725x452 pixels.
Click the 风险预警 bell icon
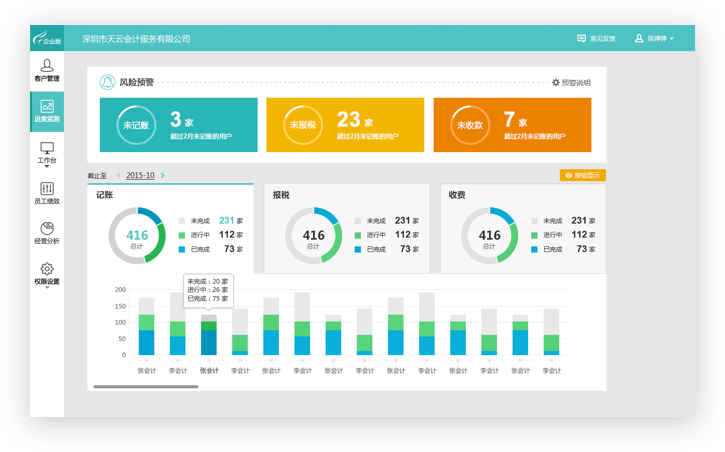coord(108,82)
